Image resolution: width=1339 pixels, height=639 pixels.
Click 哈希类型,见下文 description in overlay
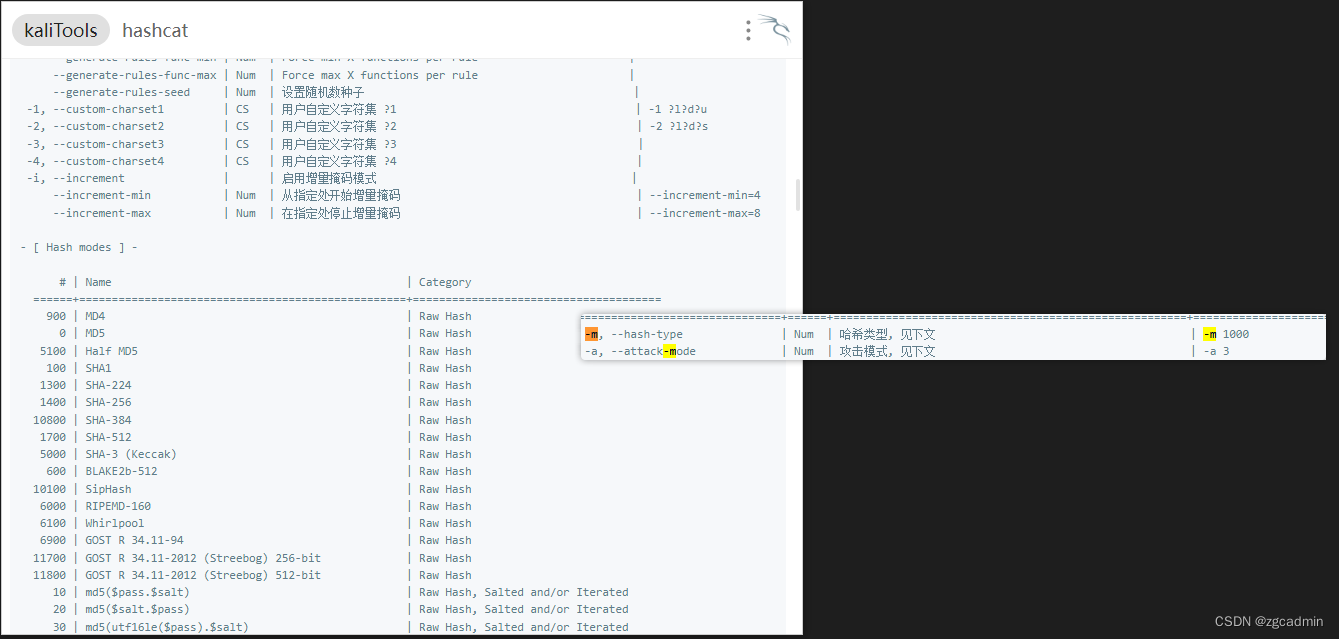[887, 334]
